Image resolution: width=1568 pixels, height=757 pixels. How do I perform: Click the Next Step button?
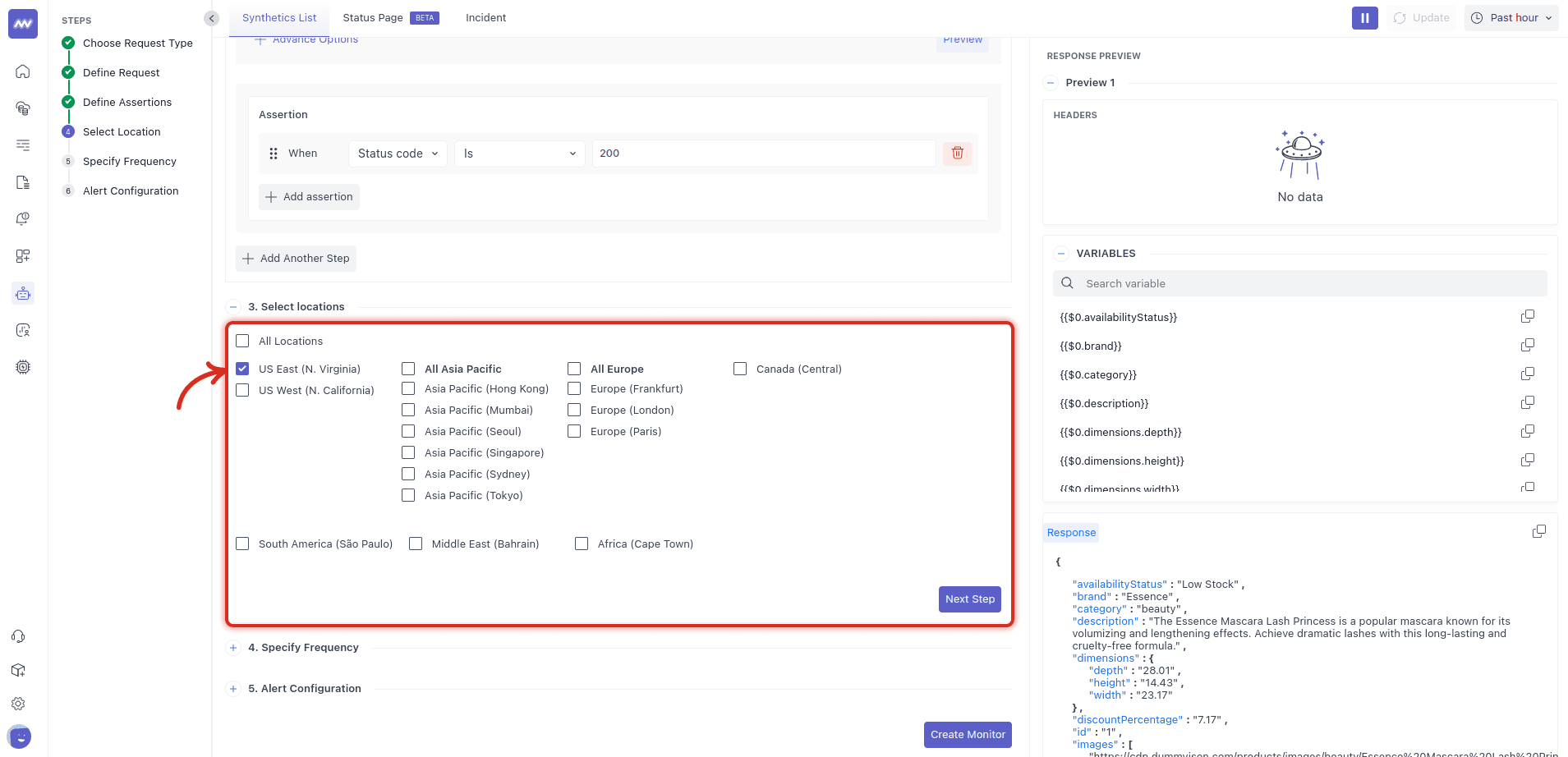tap(969, 599)
